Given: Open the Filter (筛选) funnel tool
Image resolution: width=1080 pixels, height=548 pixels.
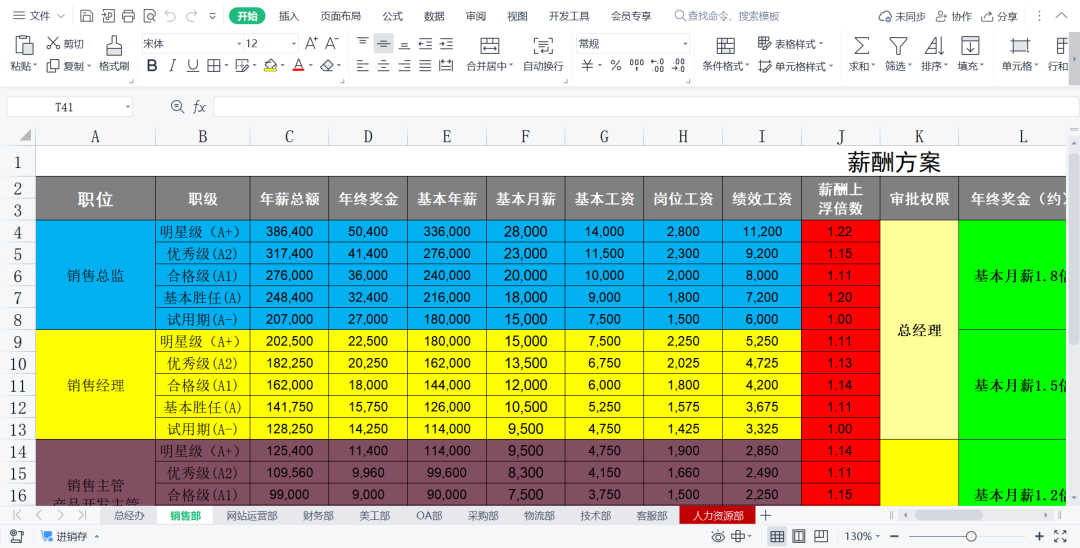Looking at the screenshot, I should [x=898, y=45].
